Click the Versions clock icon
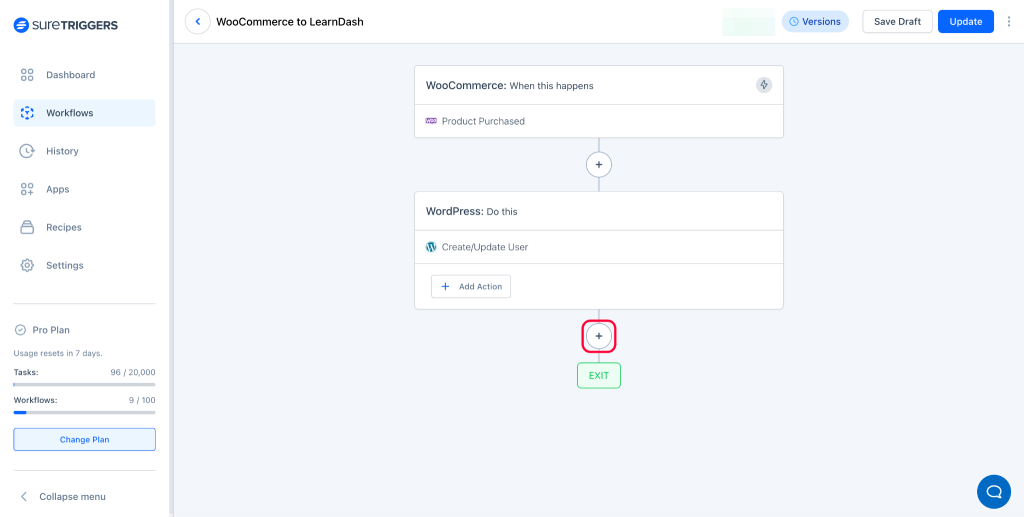The width and height of the screenshot is (1024, 517). pos(794,22)
